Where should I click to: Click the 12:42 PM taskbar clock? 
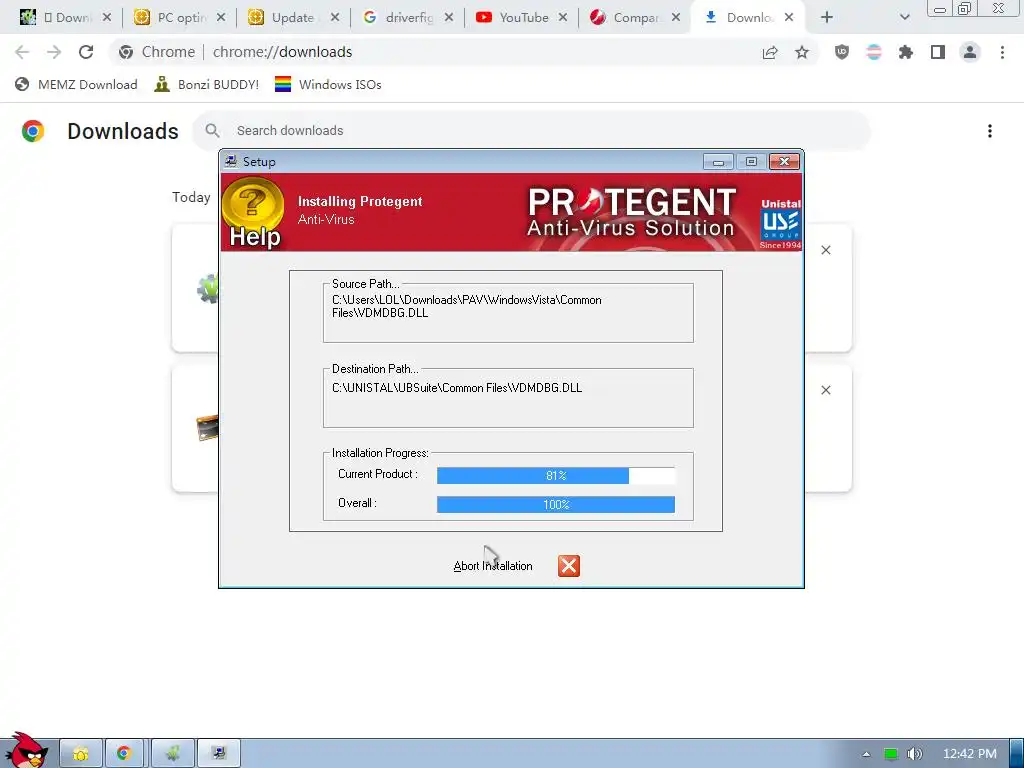pyautogui.click(x=970, y=754)
